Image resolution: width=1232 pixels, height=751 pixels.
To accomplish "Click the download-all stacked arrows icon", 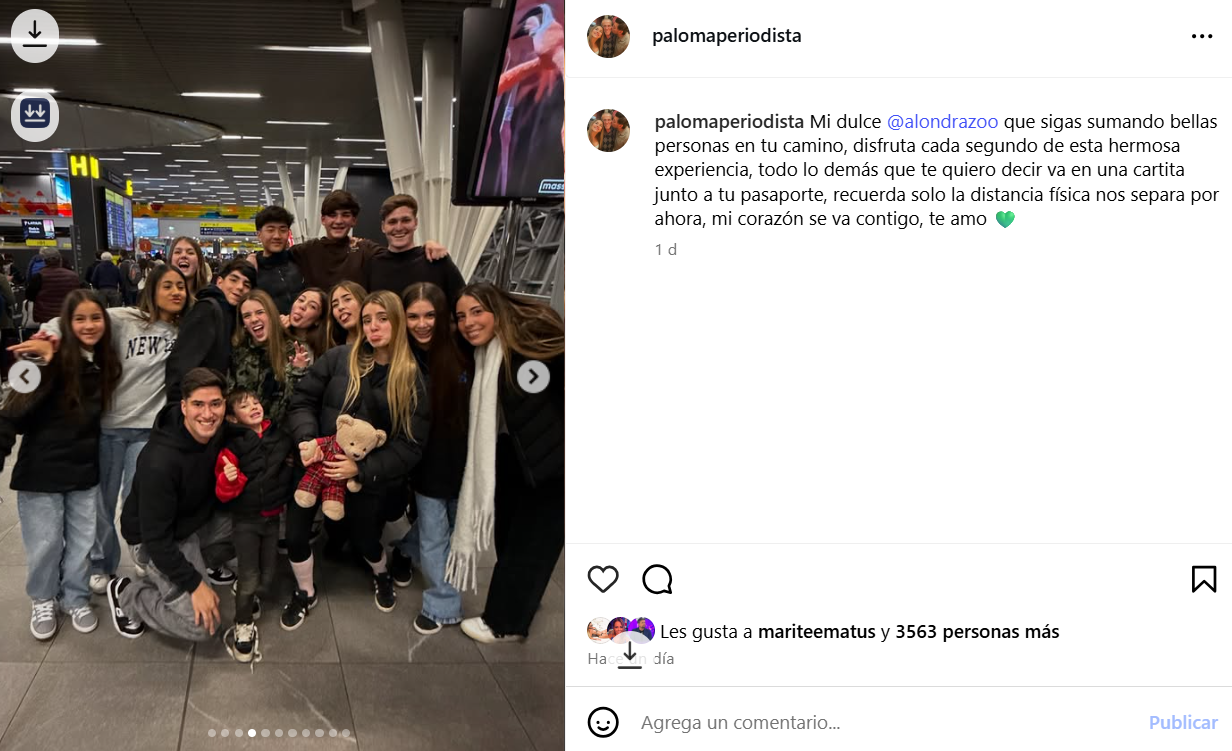I will (x=35, y=113).
